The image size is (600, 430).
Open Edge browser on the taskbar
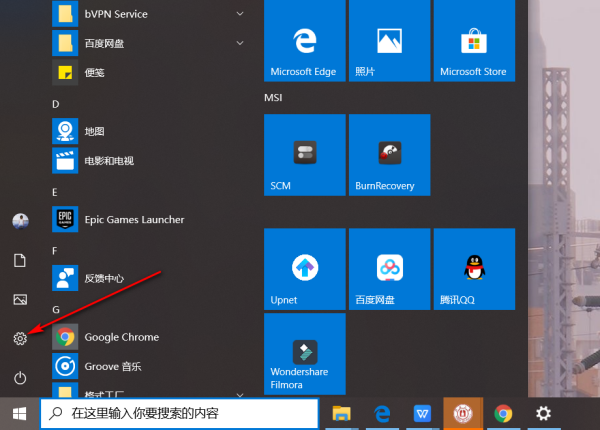point(382,414)
